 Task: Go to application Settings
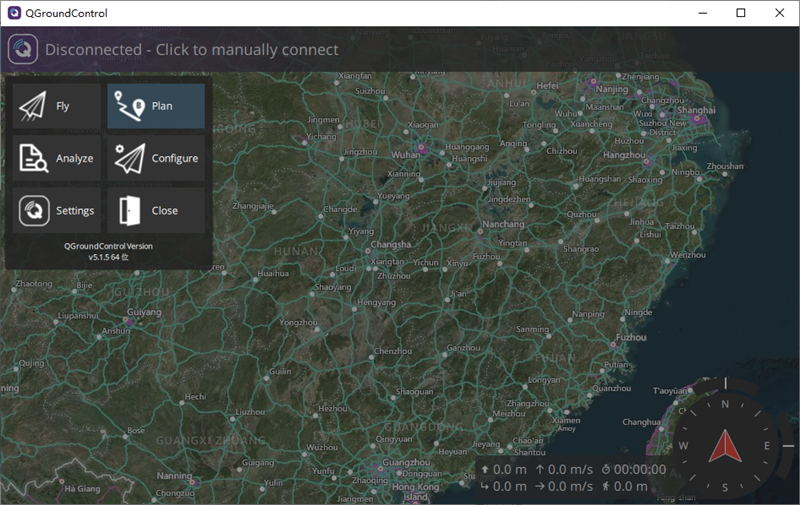coord(57,210)
